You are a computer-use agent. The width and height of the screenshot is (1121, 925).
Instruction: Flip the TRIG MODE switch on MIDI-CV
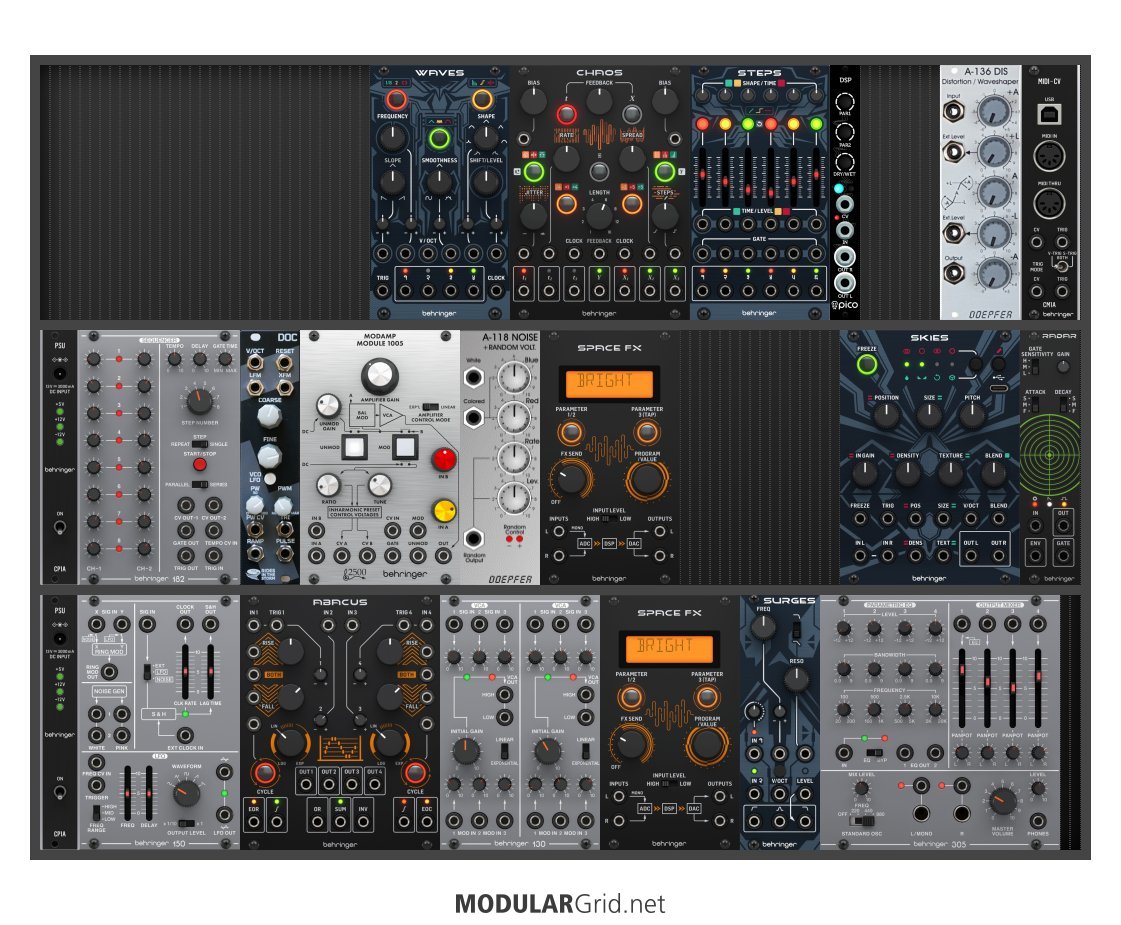point(1060,266)
